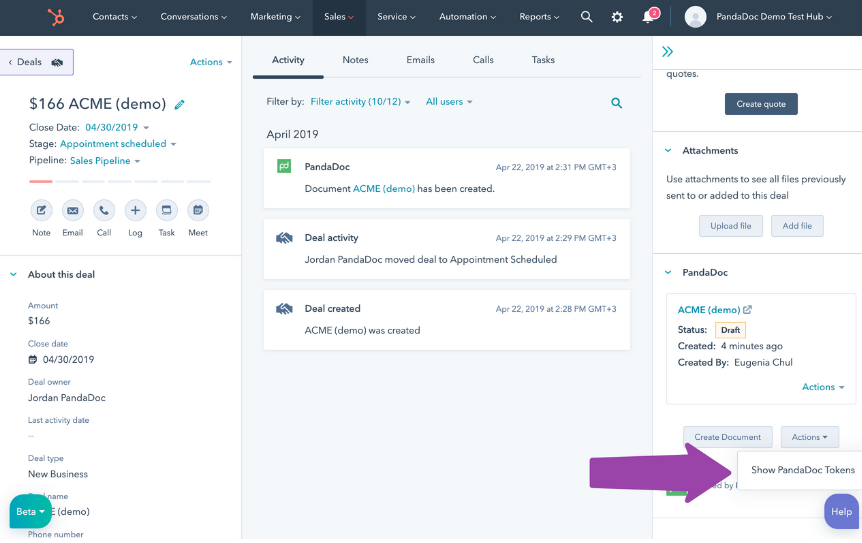Open Filter activity (10/12) dropdown

tap(360, 102)
